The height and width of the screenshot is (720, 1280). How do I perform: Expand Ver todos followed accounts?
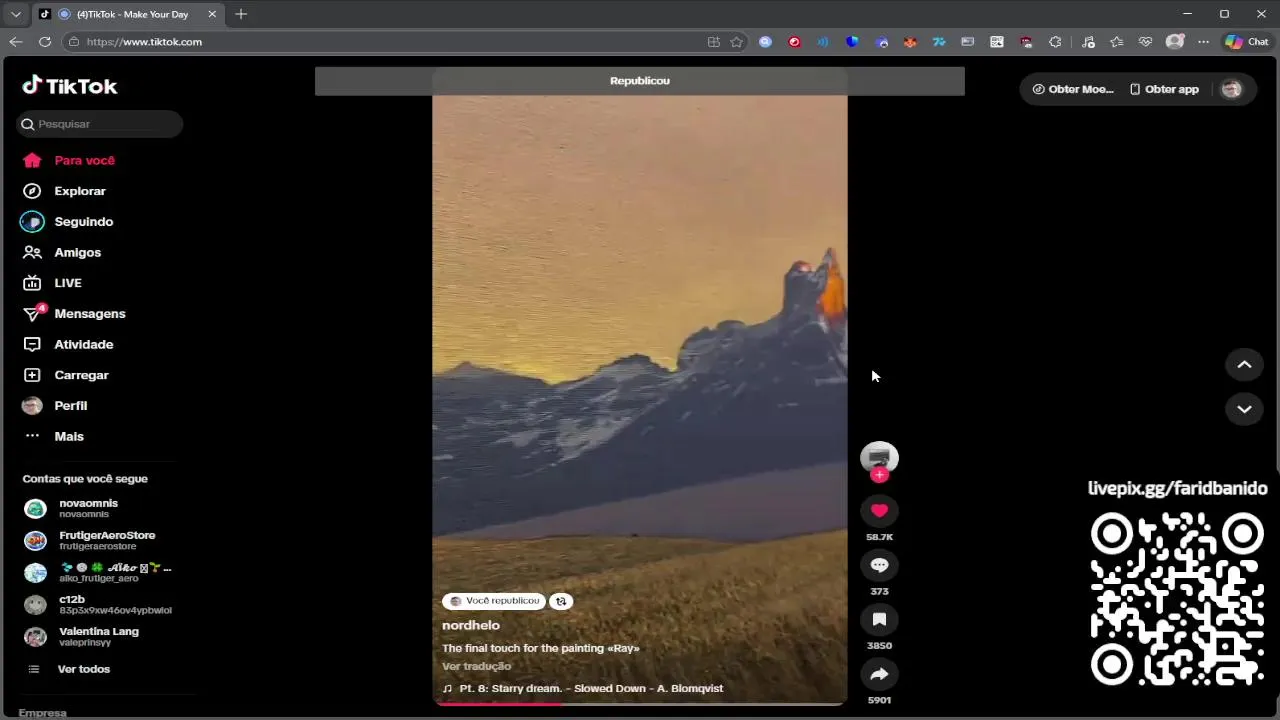pyautogui.click(x=68, y=669)
